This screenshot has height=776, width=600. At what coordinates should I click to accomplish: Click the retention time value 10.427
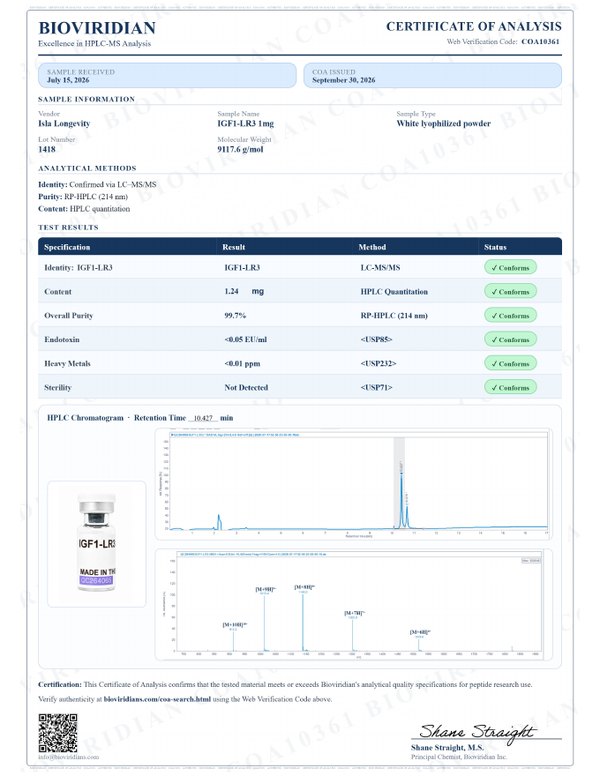[203, 418]
